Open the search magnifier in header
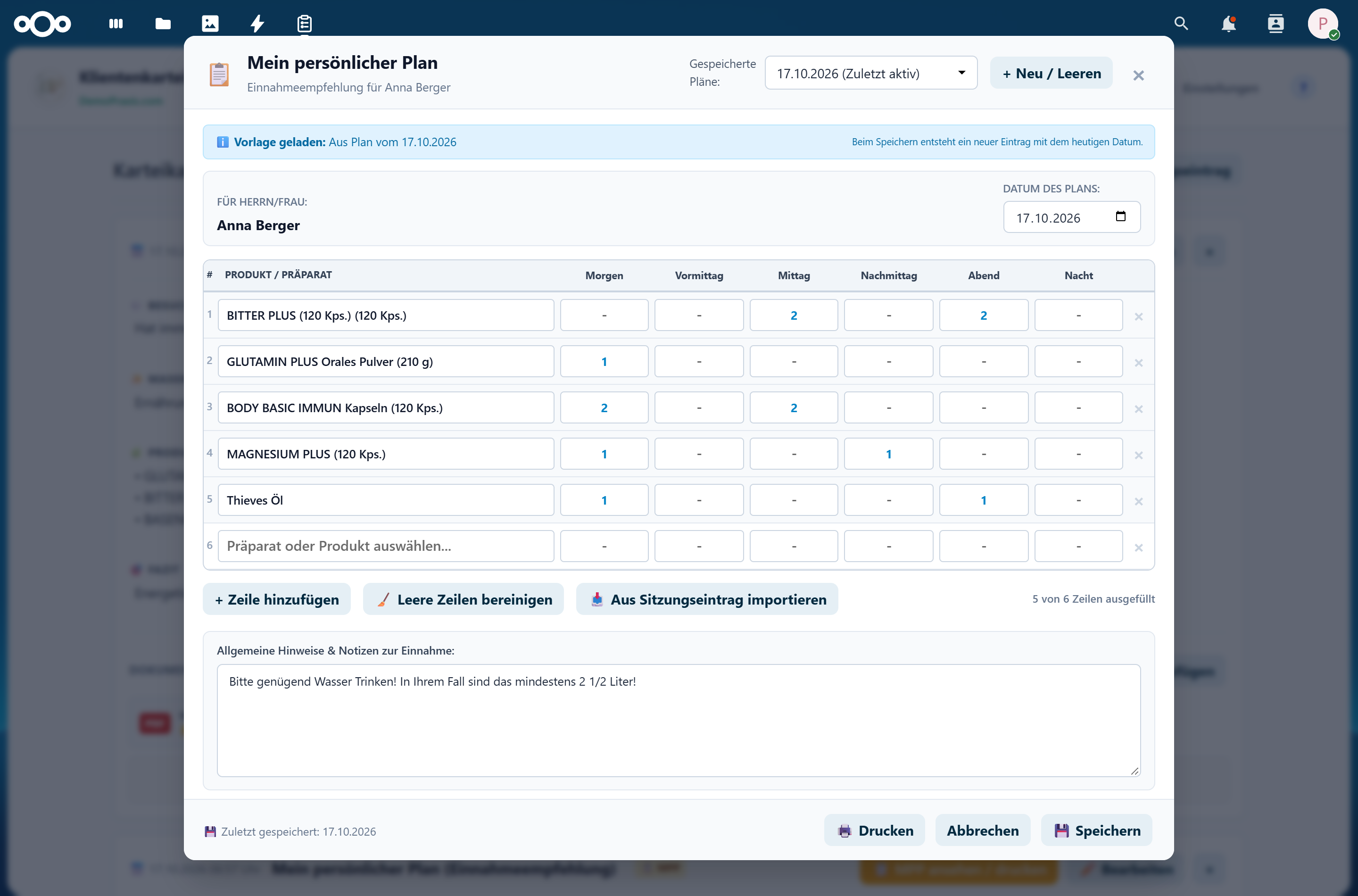 point(1181,24)
